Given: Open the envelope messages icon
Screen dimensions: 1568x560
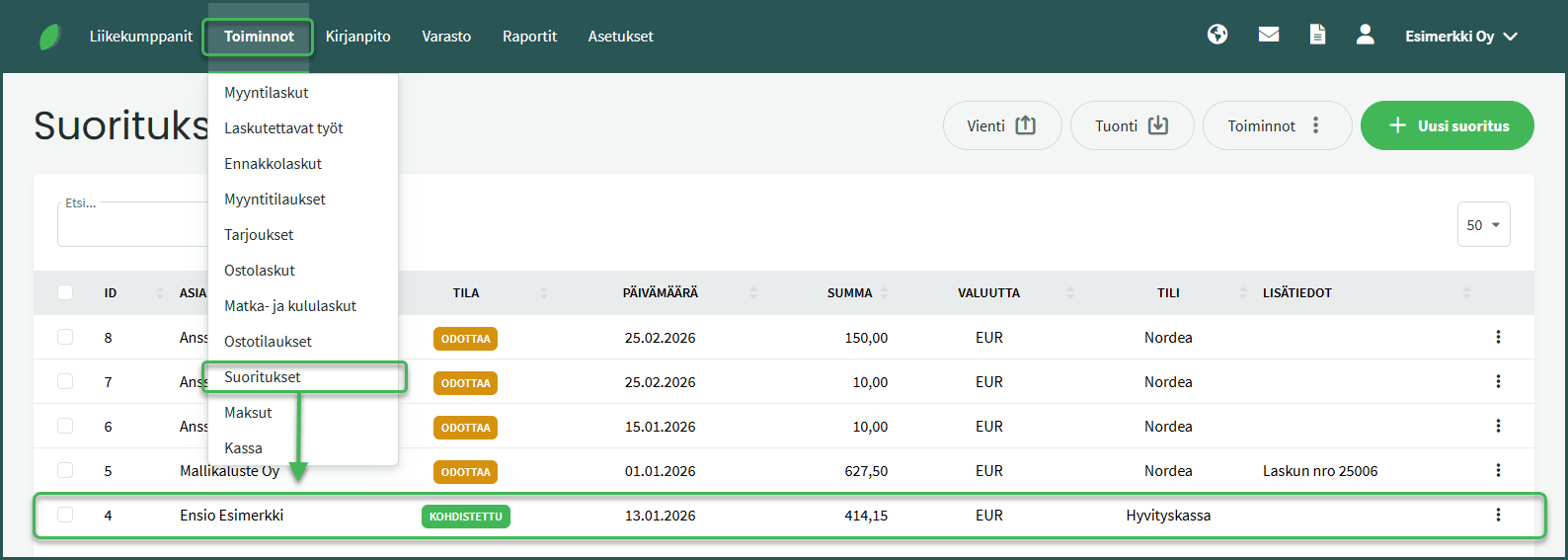Looking at the screenshot, I should 1269,35.
